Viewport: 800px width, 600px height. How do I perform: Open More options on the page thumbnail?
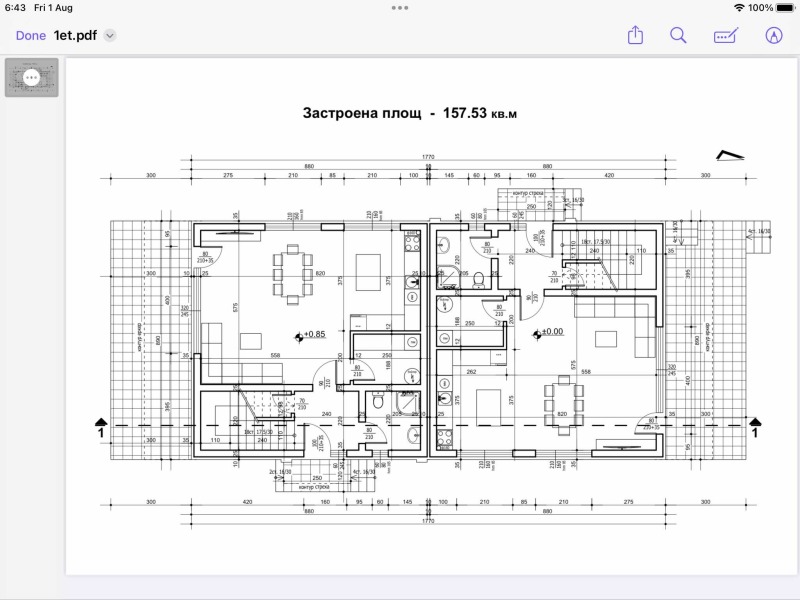(x=33, y=78)
